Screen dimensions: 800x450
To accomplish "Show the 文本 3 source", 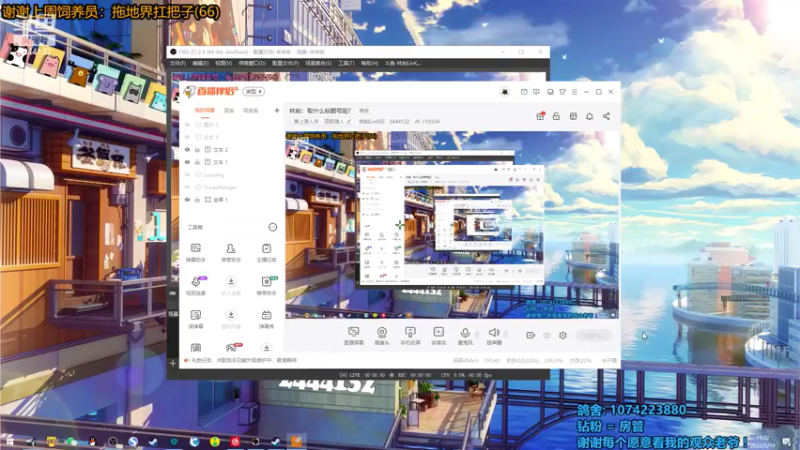I will pos(187,137).
